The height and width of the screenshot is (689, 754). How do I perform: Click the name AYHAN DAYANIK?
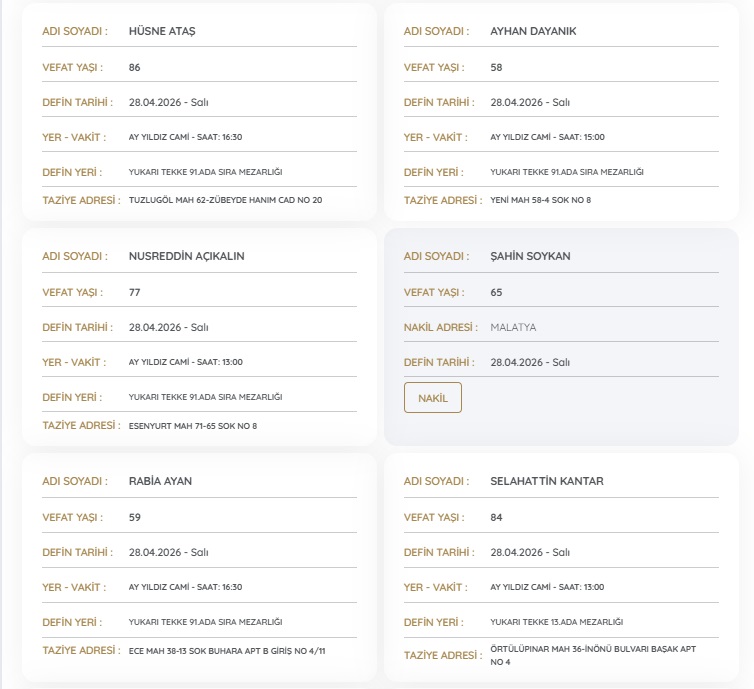533,31
